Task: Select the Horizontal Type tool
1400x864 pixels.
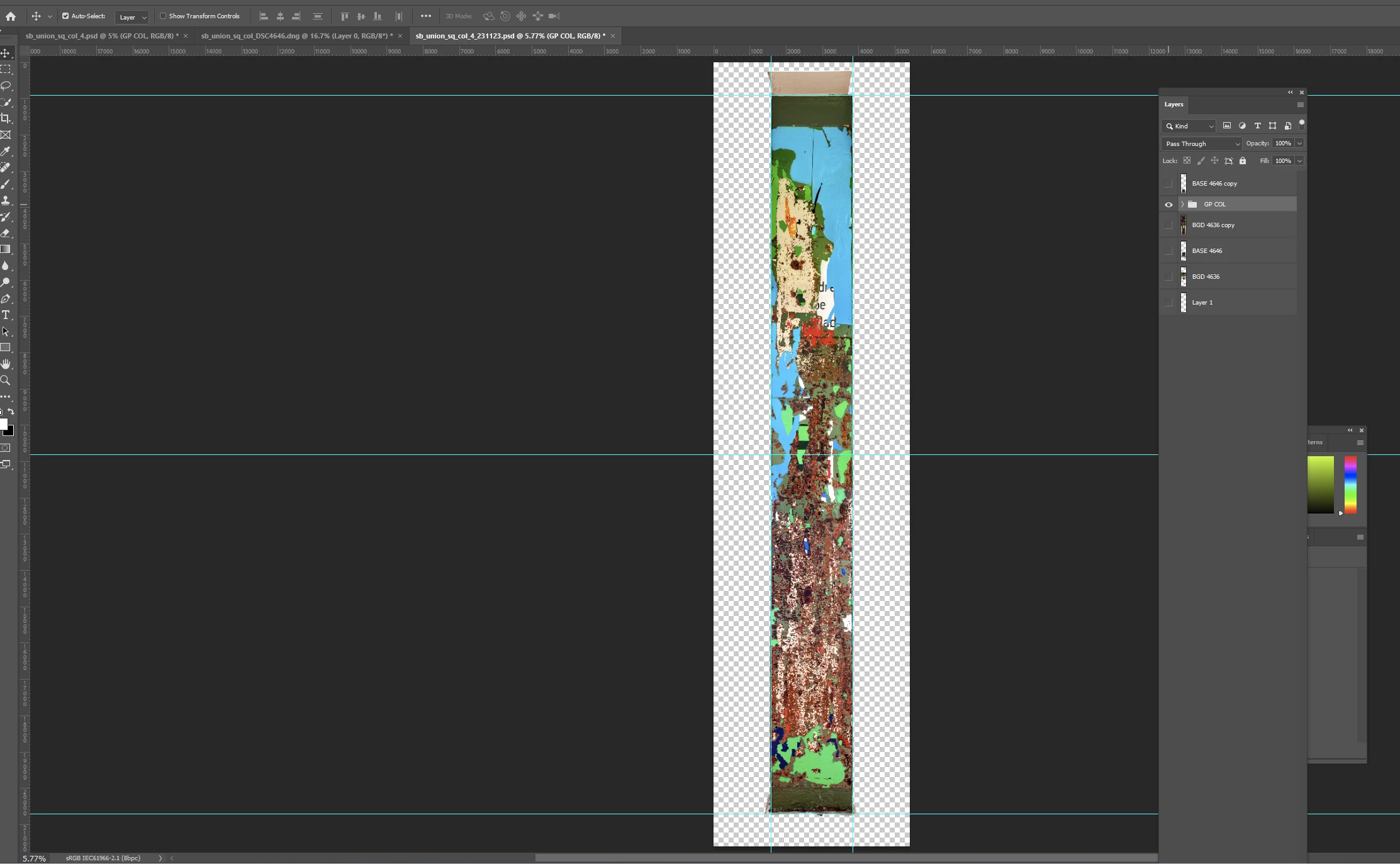Action: (6, 315)
